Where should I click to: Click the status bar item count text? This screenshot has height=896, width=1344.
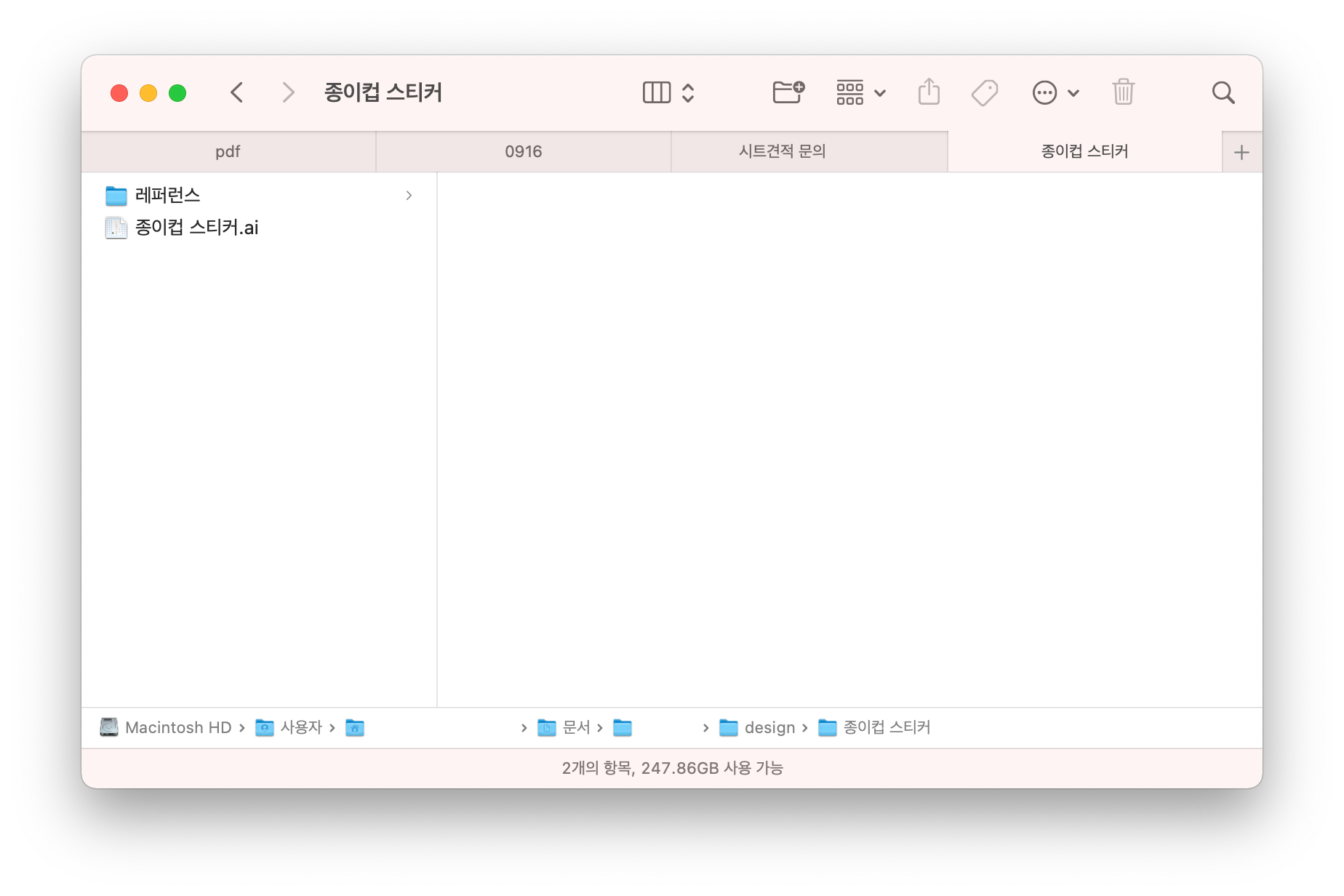coord(672,768)
